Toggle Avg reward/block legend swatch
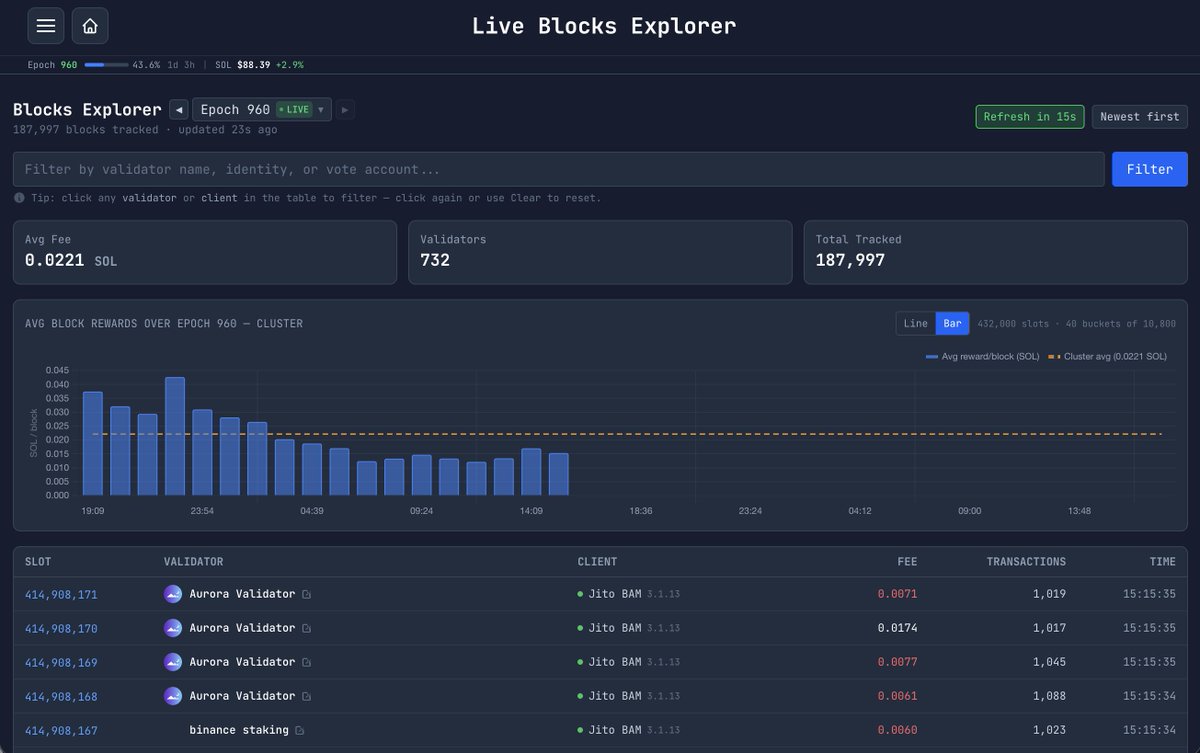Image resolution: width=1200 pixels, height=753 pixels. [932, 357]
